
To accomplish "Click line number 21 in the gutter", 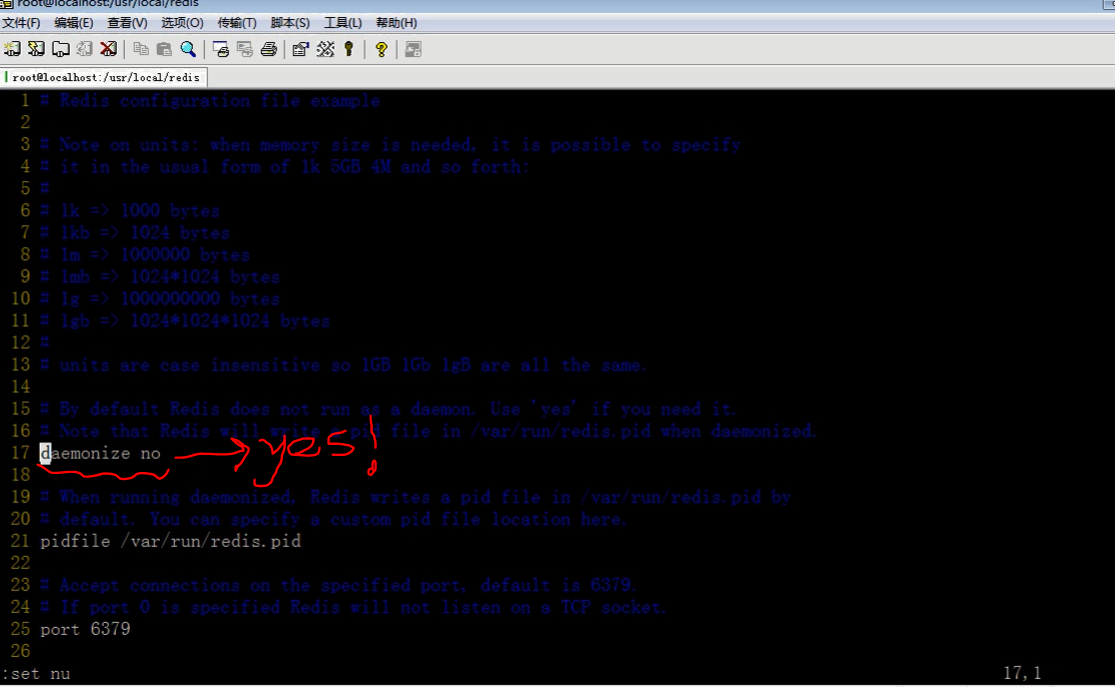I will point(21,541).
